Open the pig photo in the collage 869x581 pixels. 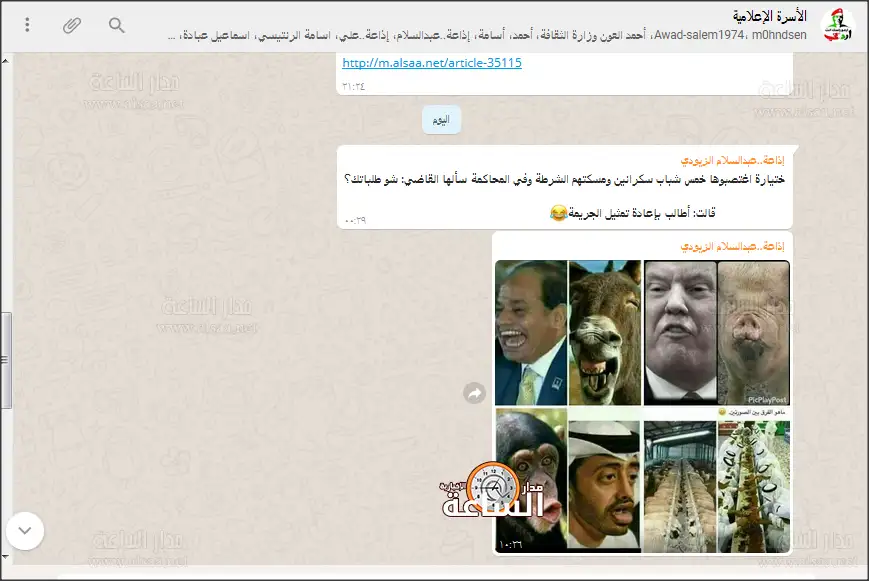753,332
